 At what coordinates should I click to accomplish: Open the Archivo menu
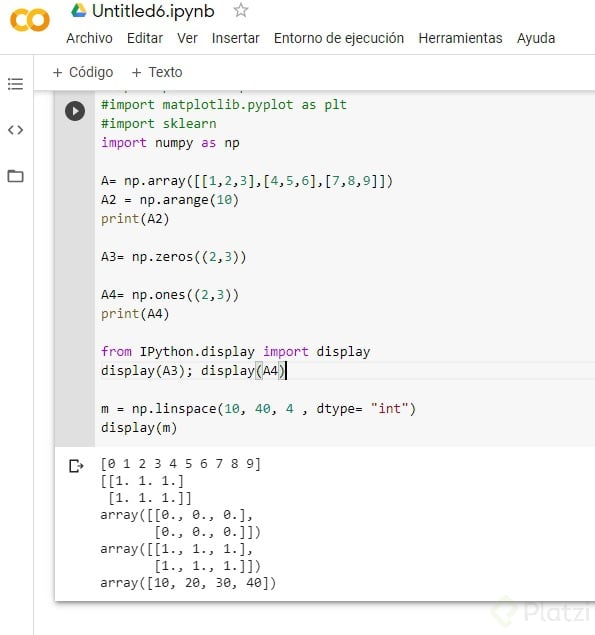[89, 38]
